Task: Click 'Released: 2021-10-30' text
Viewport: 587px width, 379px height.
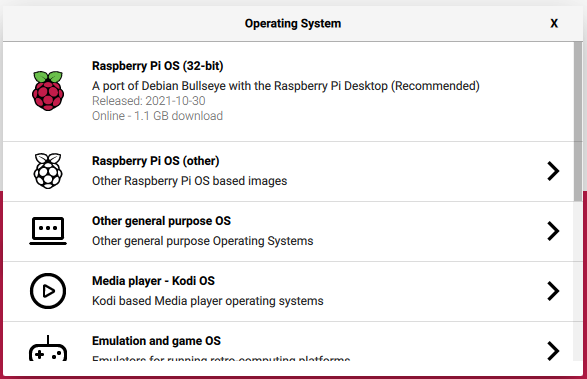Action: [149, 101]
